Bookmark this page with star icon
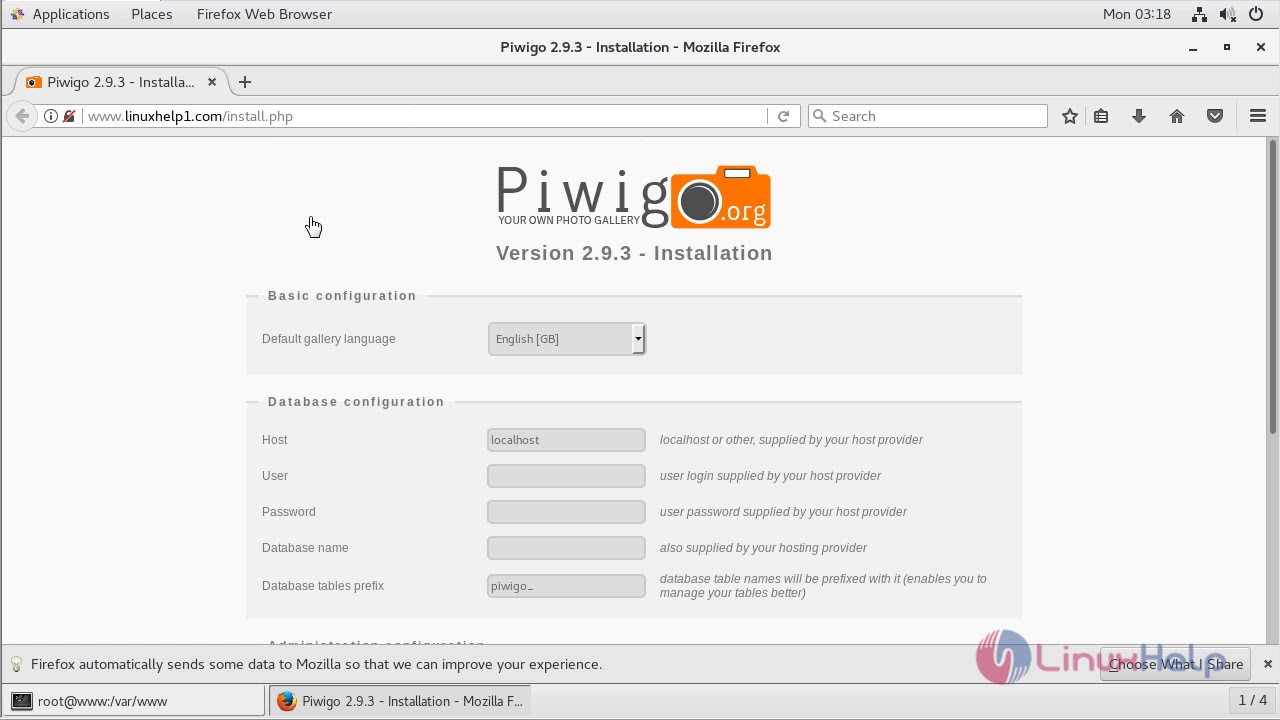1280x720 pixels. point(1070,116)
